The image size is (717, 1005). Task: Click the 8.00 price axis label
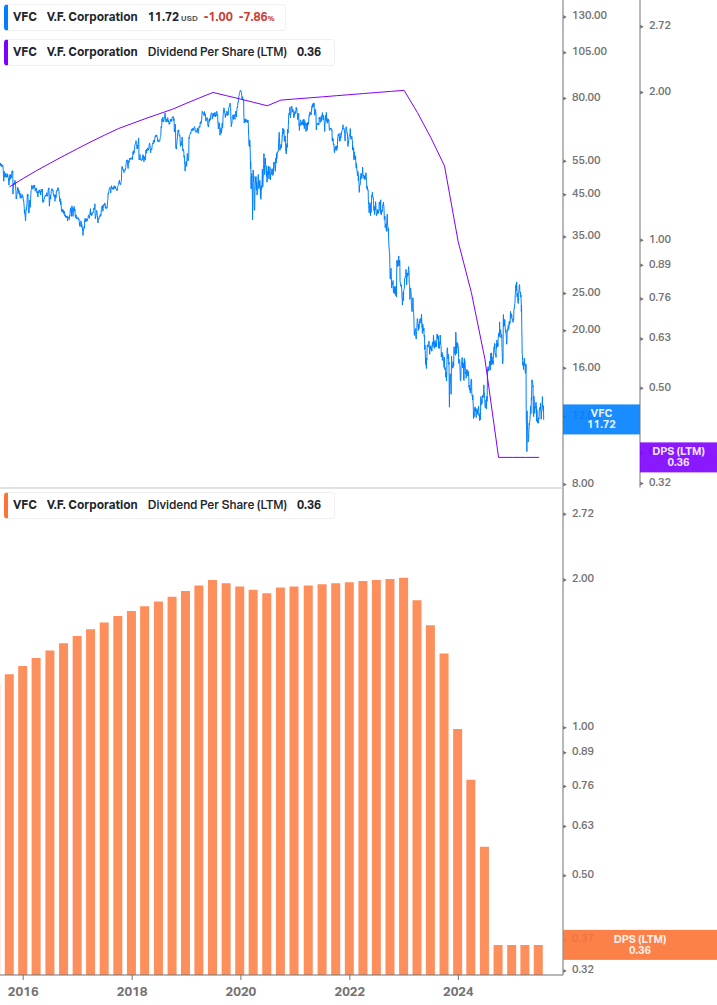(583, 483)
